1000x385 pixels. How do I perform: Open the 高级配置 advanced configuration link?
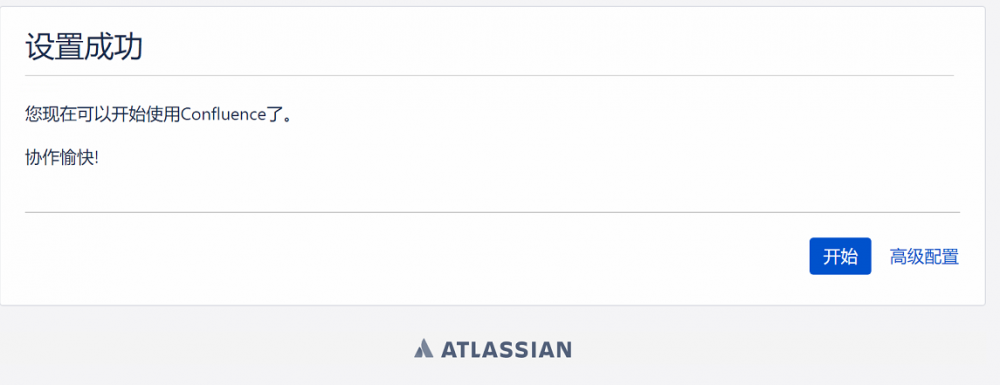click(924, 257)
